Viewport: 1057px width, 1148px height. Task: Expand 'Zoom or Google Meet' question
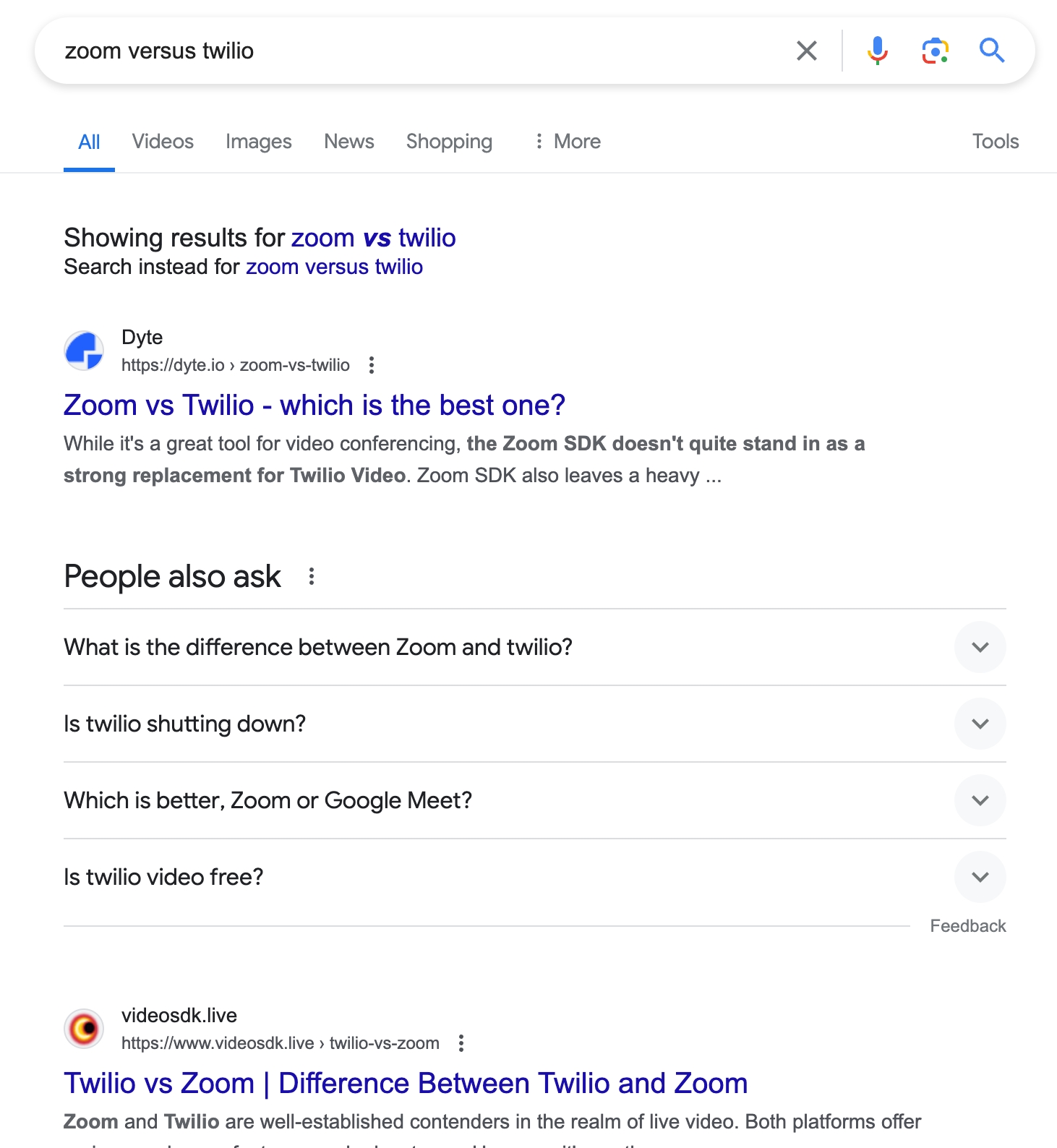pyautogui.click(x=980, y=800)
